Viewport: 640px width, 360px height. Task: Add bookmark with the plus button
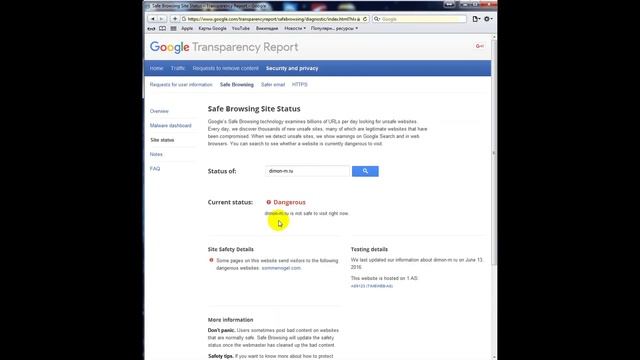click(x=175, y=19)
